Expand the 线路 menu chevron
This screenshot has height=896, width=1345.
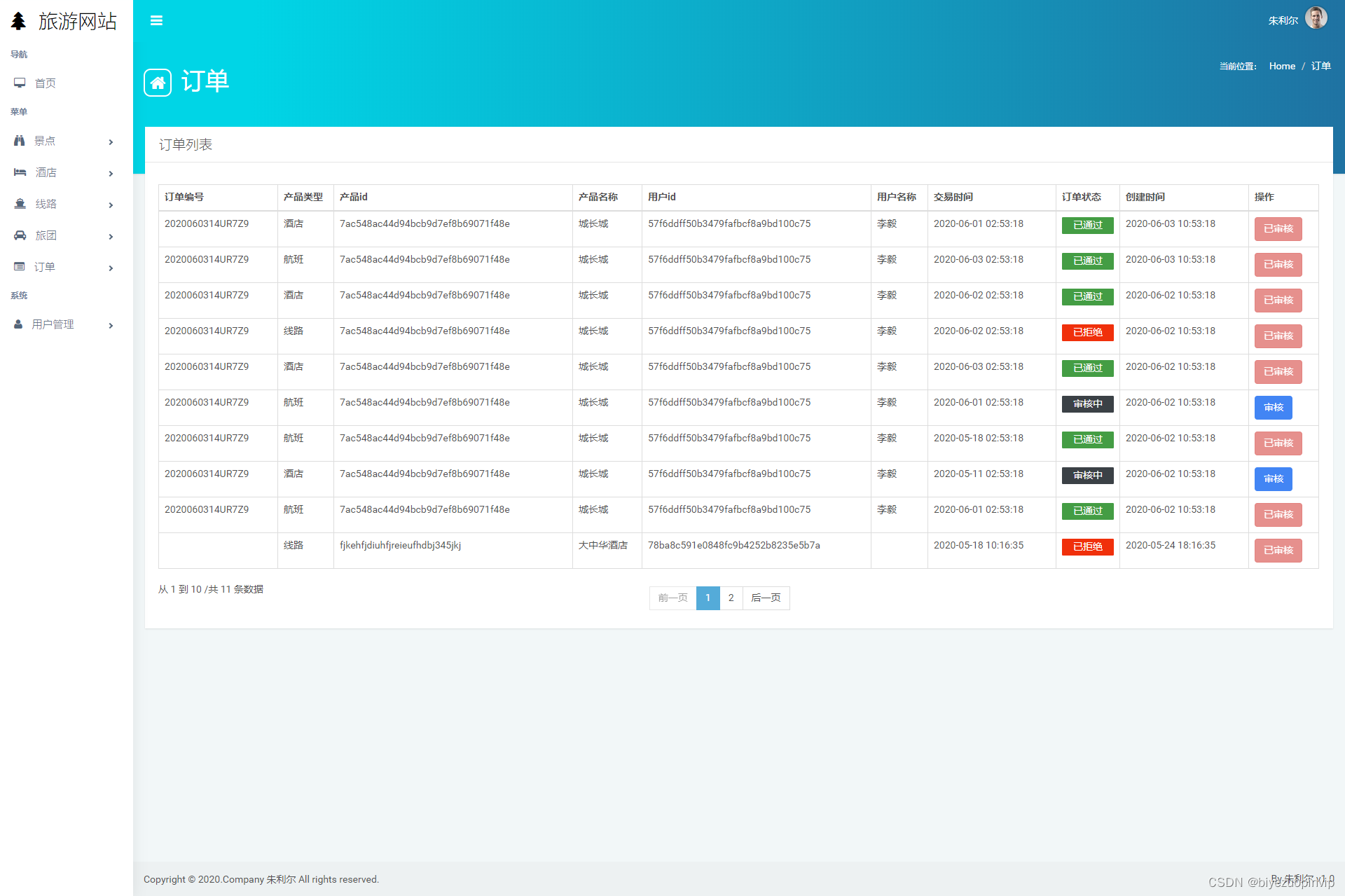tap(111, 205)
